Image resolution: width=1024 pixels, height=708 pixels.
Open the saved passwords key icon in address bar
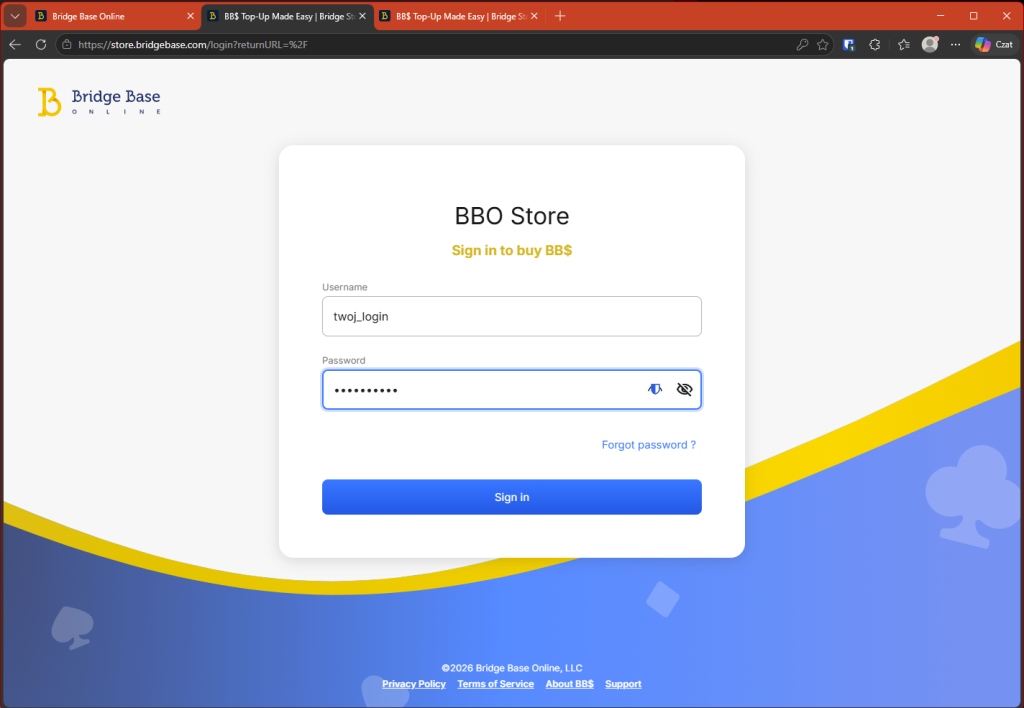[x=802, y=45]
